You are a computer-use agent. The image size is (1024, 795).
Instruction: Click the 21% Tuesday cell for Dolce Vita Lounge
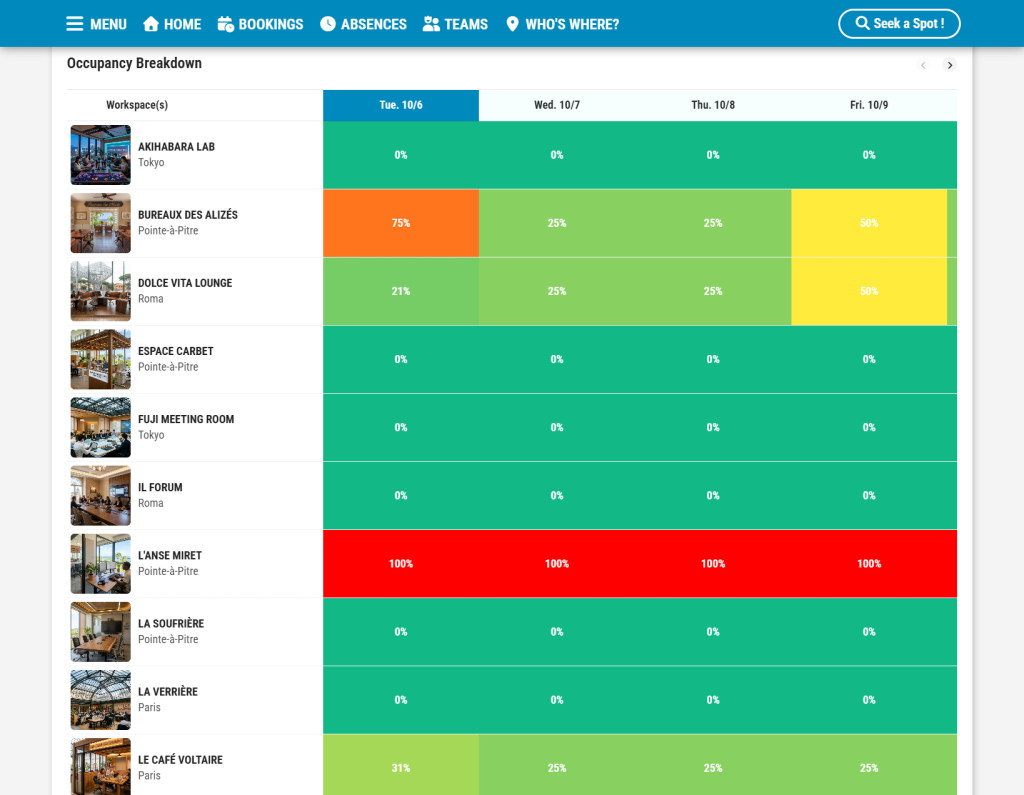[x=401, y=291]
